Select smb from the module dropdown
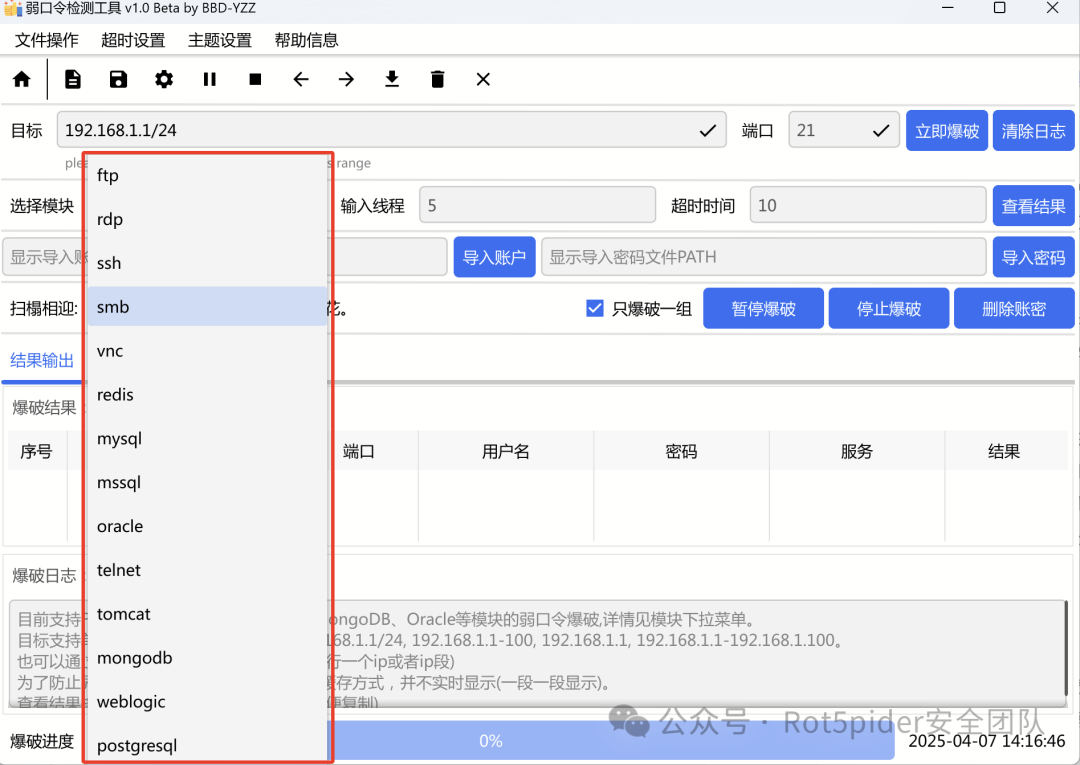The height and width of the screenshot is (765, 1080). 113,307
